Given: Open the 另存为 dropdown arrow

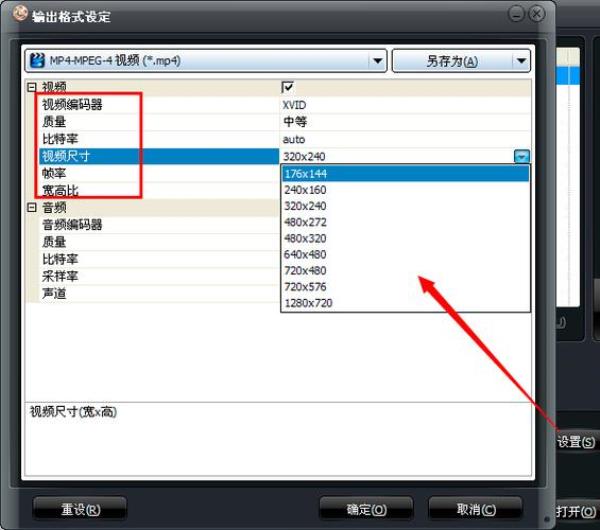Looking at the screenshot, I should tap(520, 61).
